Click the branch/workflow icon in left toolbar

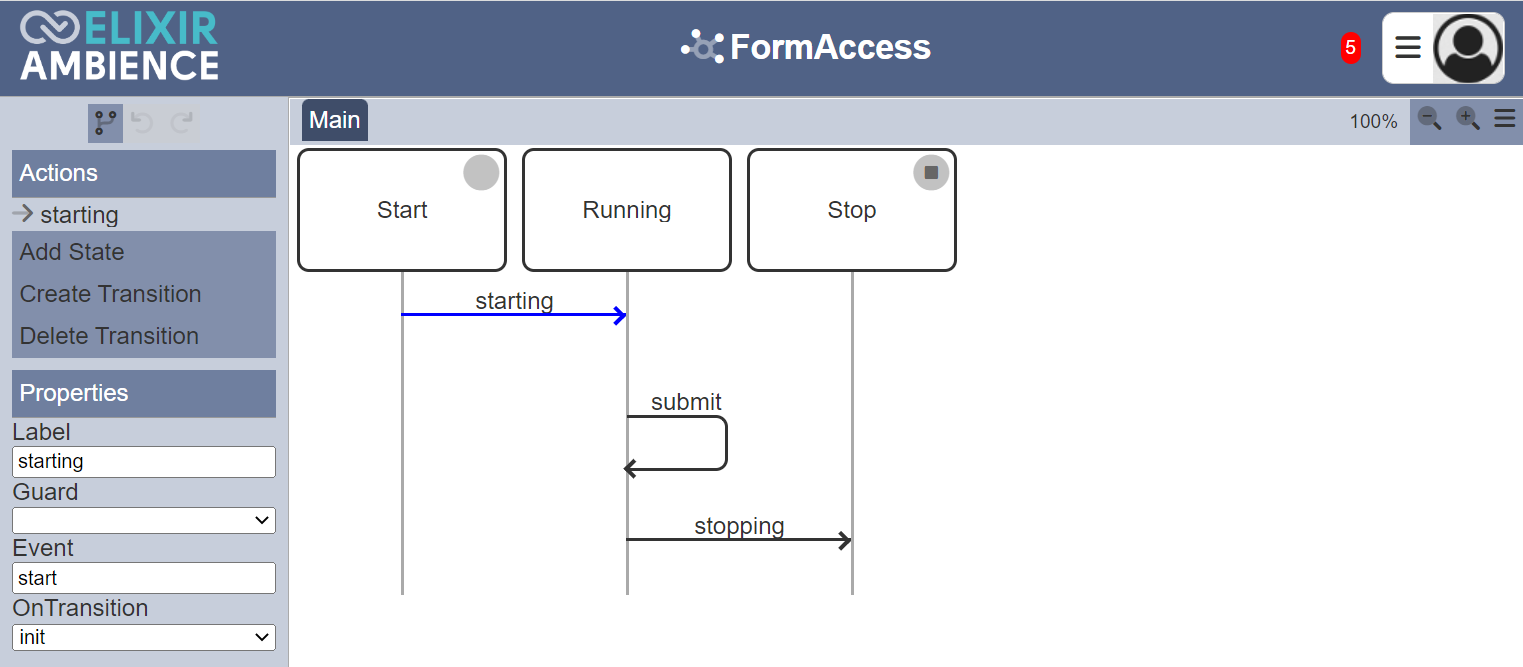coord(105,123)
